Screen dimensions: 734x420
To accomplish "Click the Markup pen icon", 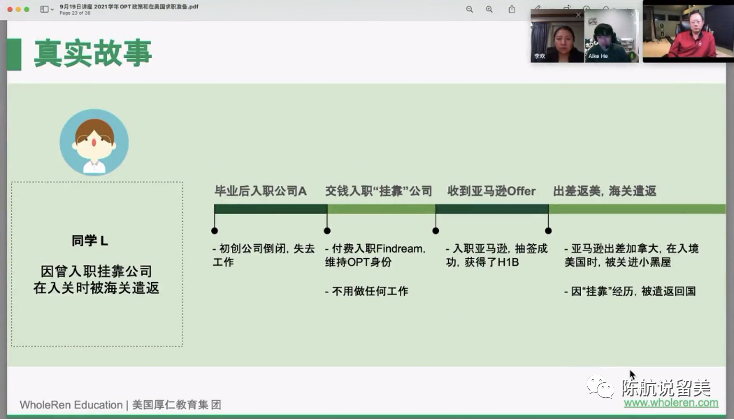I will [536, 9].
